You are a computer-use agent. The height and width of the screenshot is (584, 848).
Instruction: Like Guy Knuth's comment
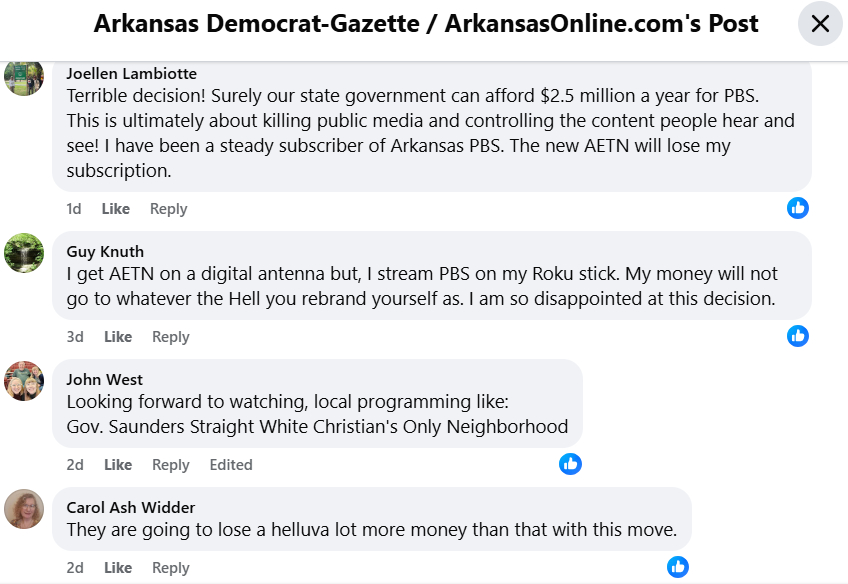[118, 337]
